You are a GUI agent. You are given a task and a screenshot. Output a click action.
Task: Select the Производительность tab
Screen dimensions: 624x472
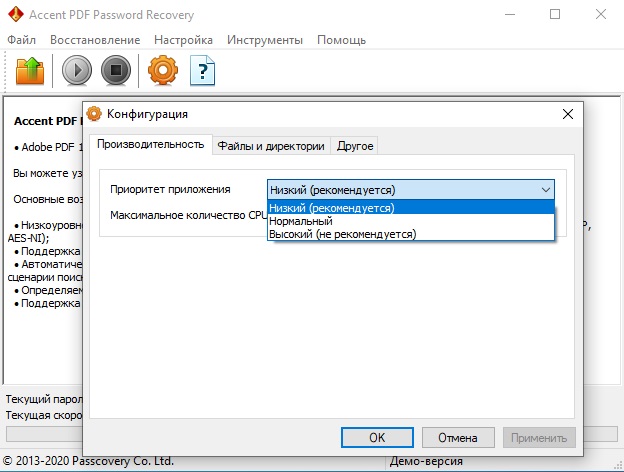pos(150,145)
